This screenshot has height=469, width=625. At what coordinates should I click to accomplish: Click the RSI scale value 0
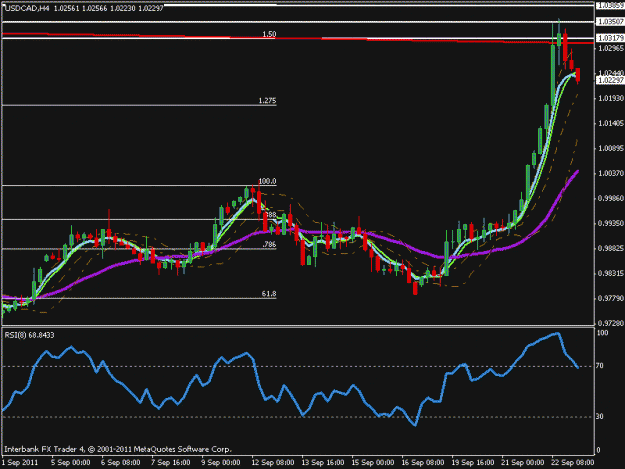click(600, 450)
